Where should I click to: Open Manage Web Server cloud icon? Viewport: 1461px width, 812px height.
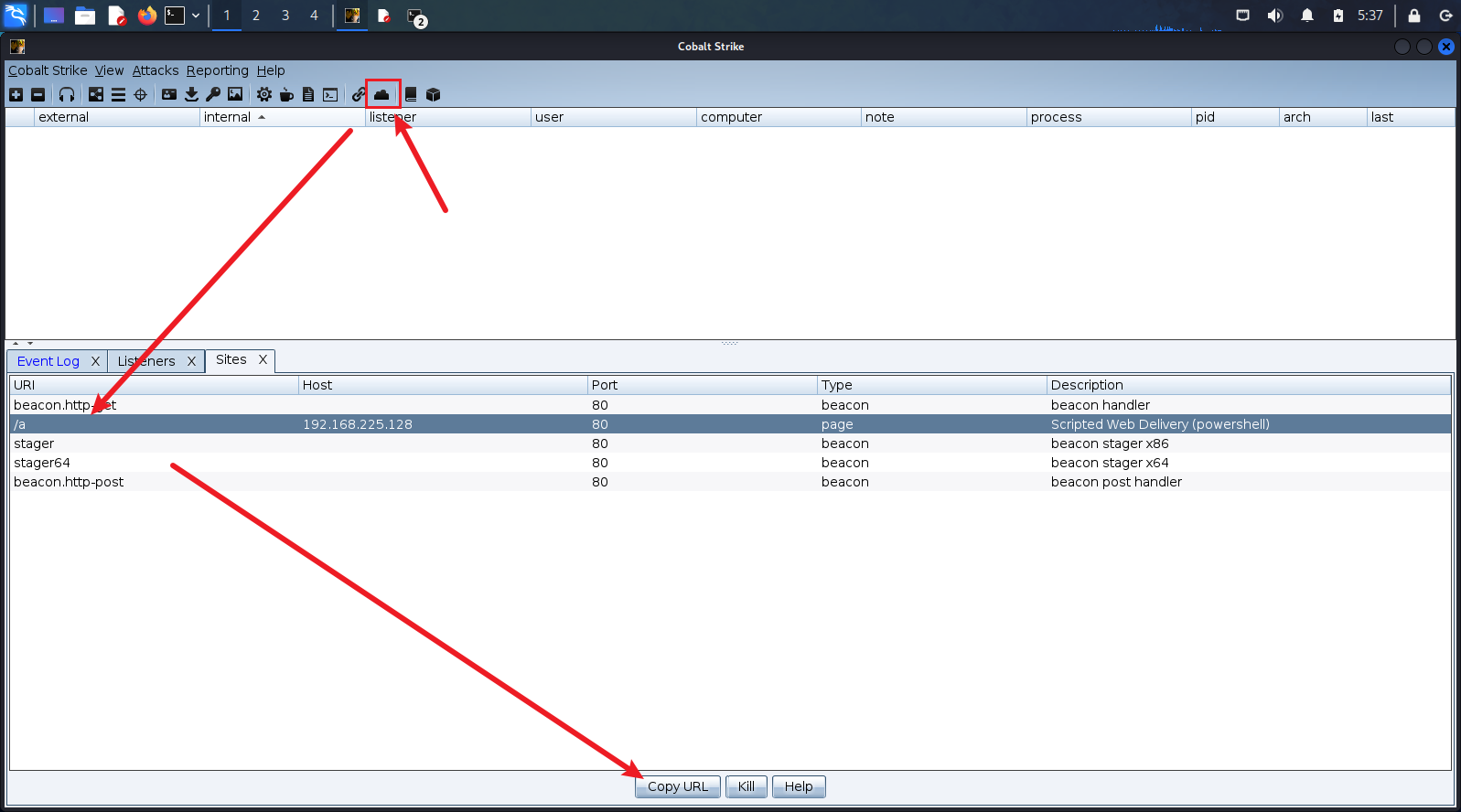tap(381, 94)
